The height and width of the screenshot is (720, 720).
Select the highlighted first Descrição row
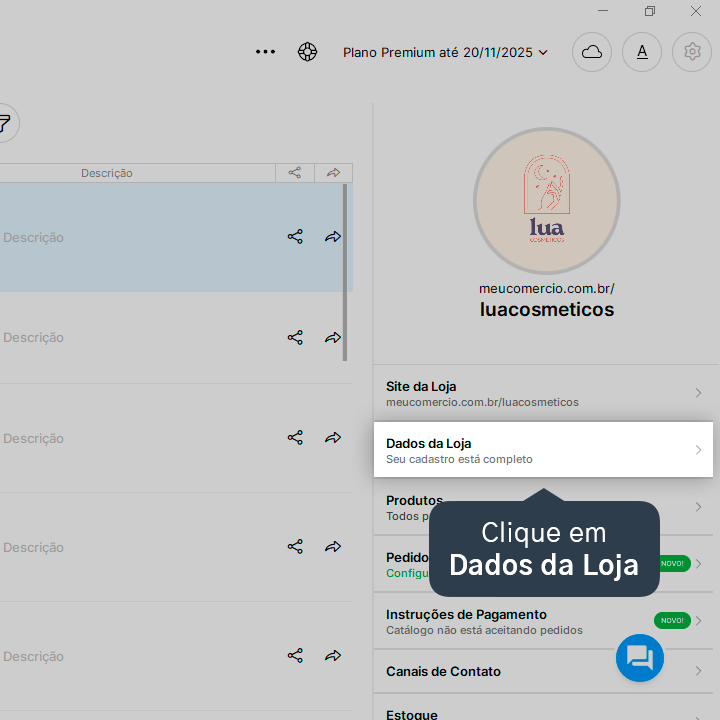pos(176,237)
